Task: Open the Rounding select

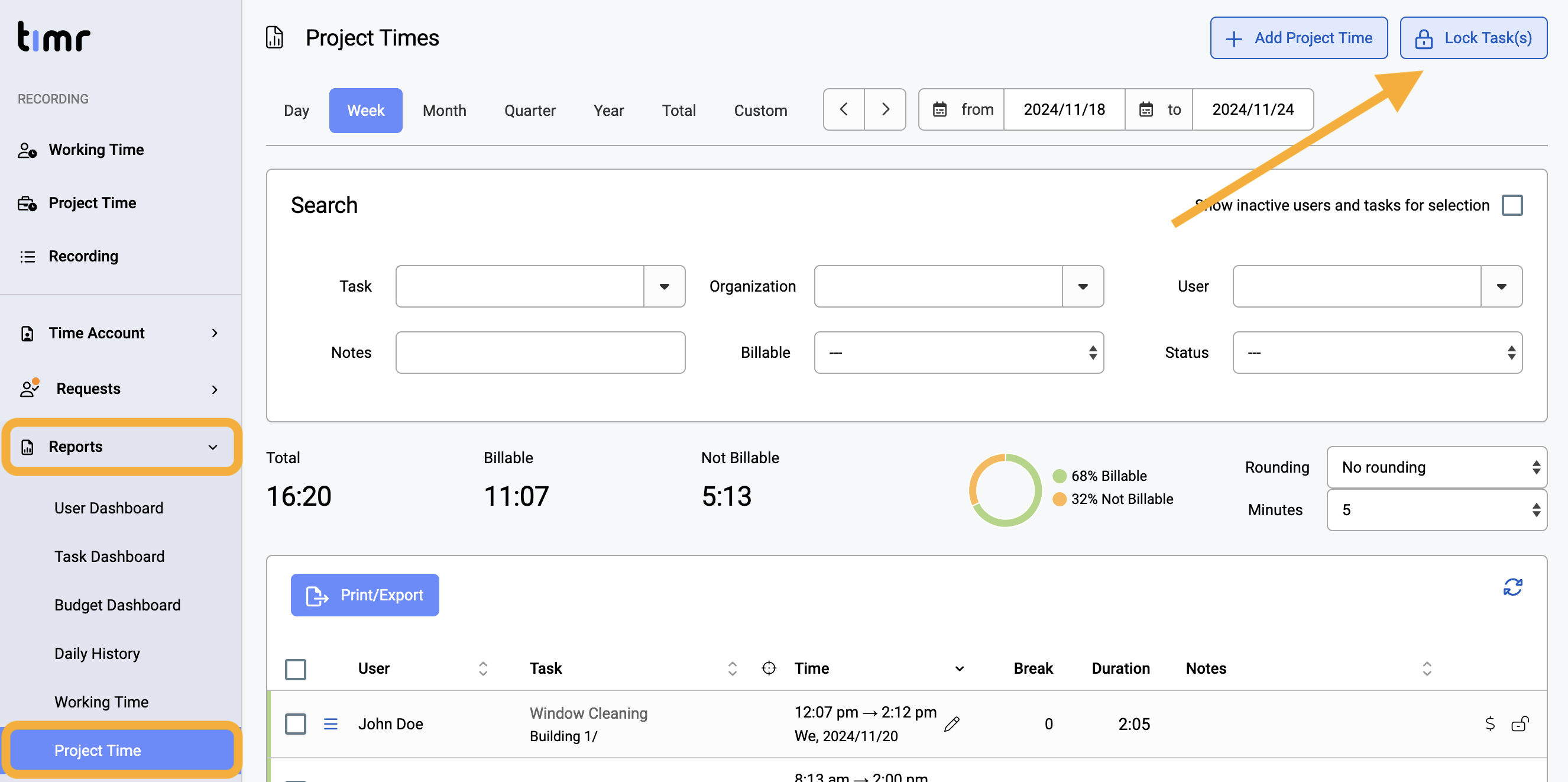Action: (x=1437, y=467)
